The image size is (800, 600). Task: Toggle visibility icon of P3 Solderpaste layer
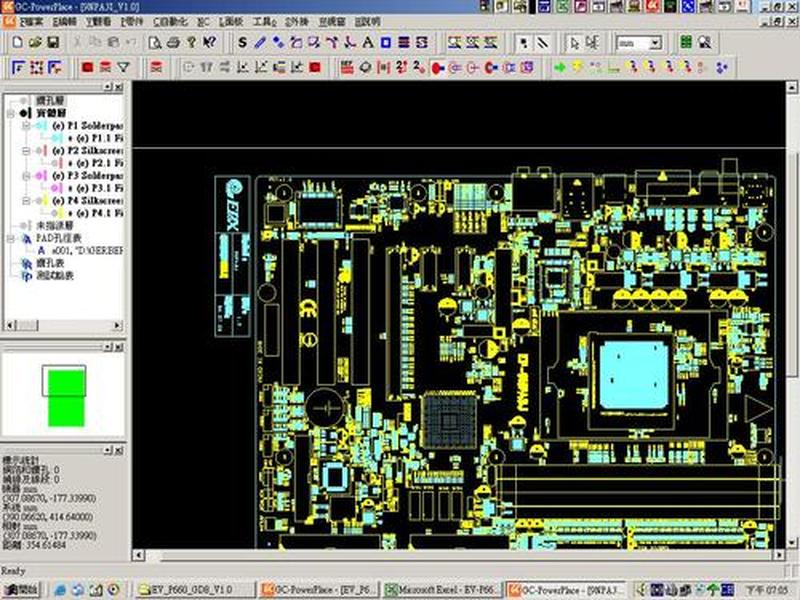click(40, 176)
